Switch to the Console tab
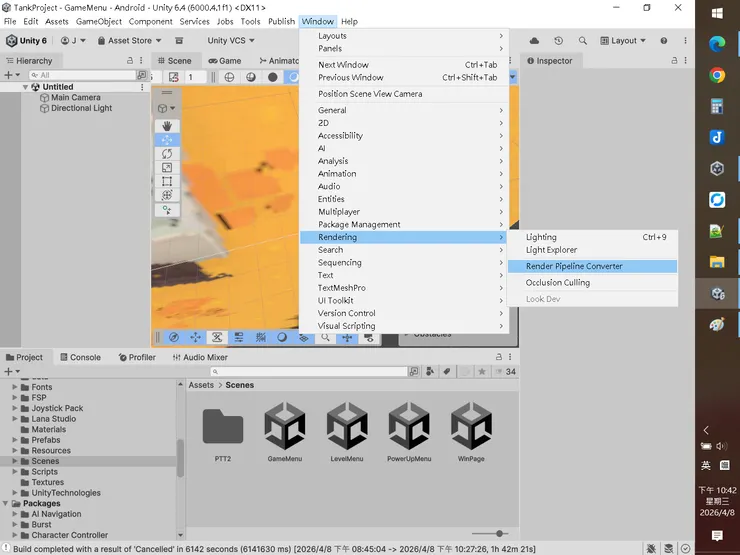 click(79, 357)
